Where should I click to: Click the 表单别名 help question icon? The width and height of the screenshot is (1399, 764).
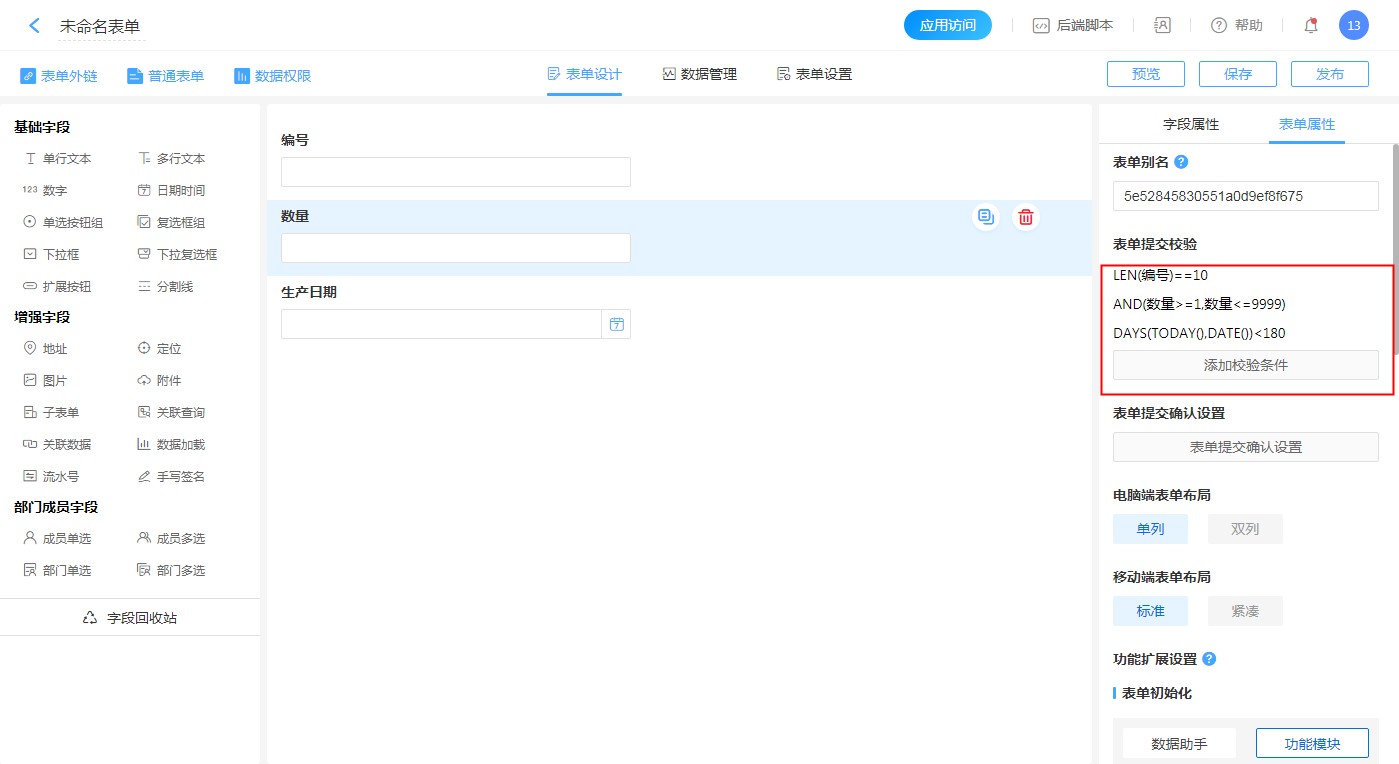coord(1181,162)
